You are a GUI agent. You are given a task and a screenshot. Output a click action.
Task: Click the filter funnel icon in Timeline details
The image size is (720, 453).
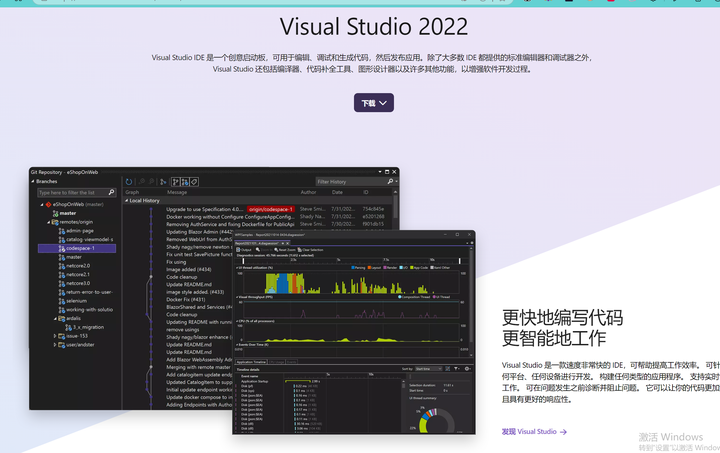click(456, 369)
